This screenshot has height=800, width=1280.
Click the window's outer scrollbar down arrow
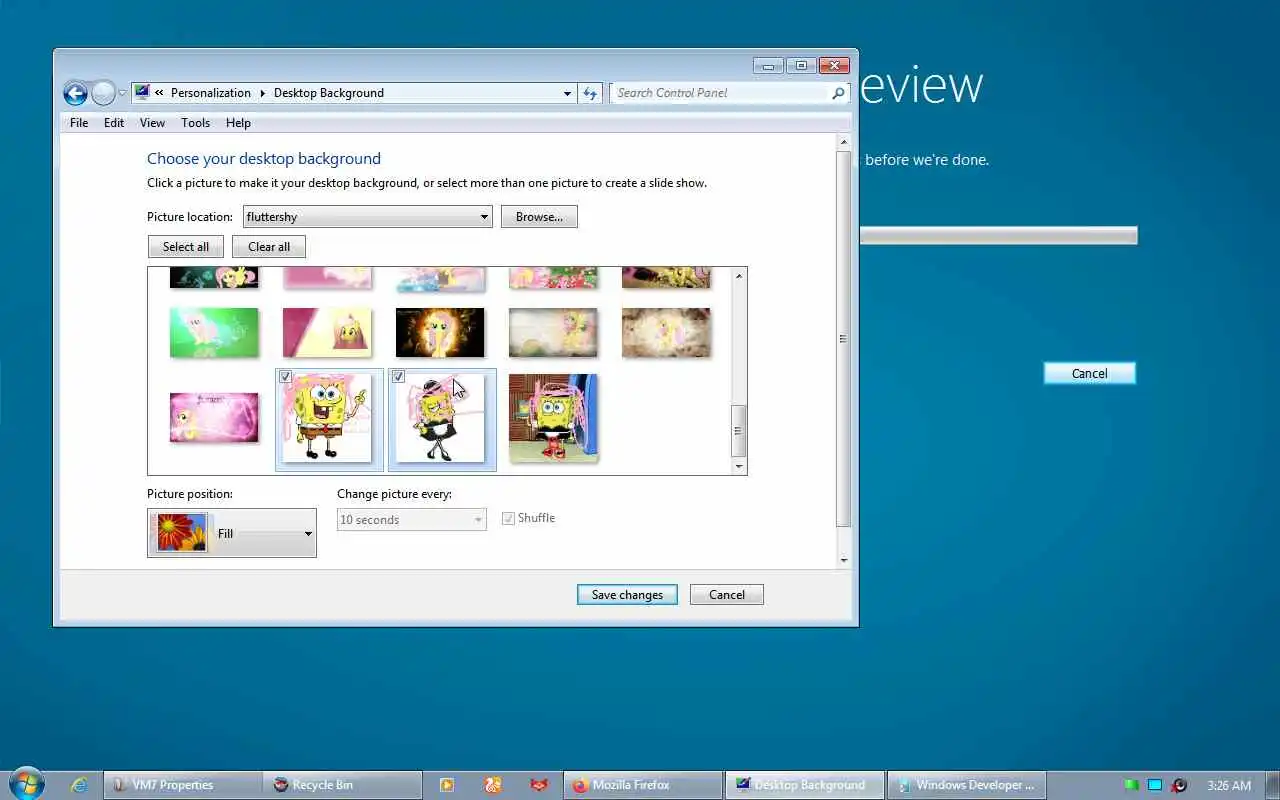click(x=844, y=560)
